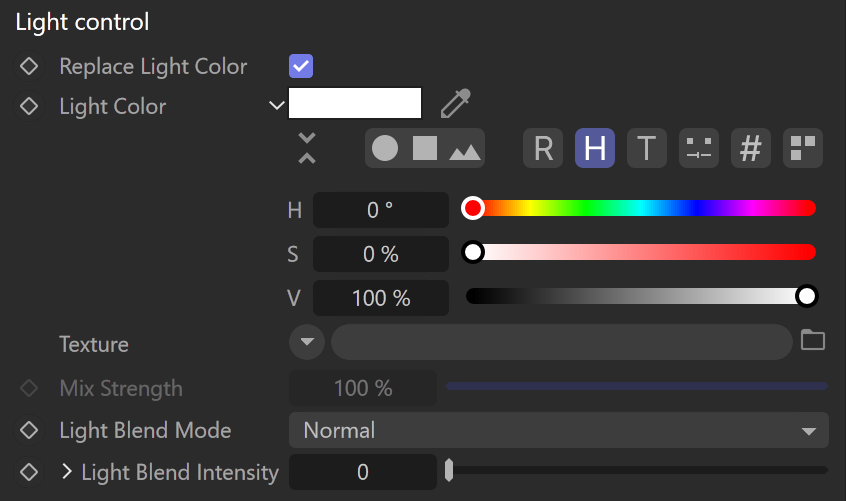Browse for texture with folder icon
The height and width of the screenshot is (501, 846).
813,340
